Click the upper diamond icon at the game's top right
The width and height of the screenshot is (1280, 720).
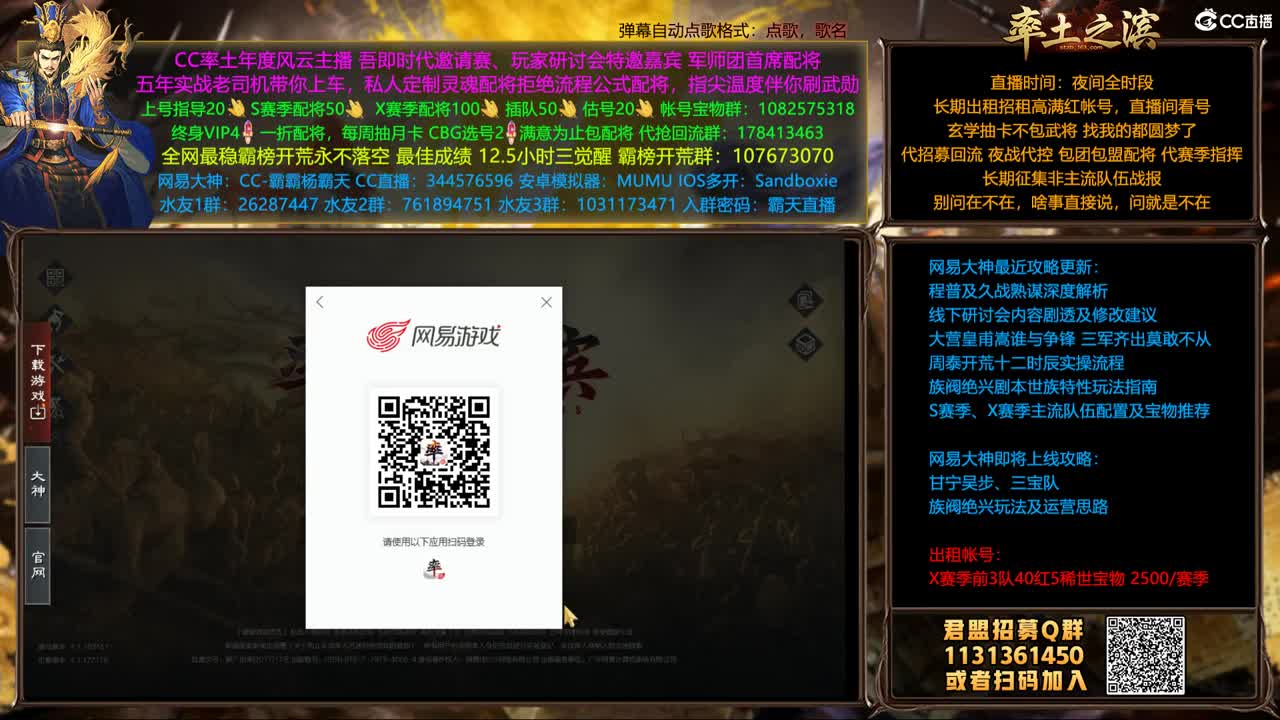pyautogui.click(x=805, y=300)
